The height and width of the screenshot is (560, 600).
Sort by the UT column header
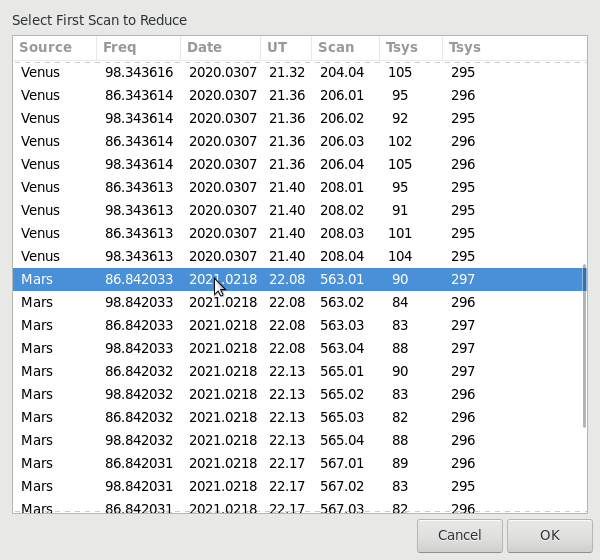click(286, 47)
